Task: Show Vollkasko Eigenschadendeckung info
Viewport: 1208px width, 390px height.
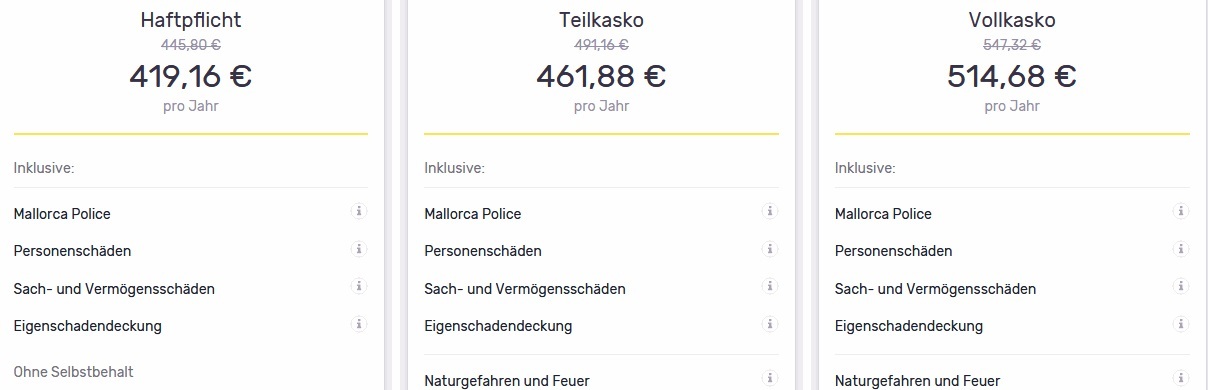Action: [1180, 323]
